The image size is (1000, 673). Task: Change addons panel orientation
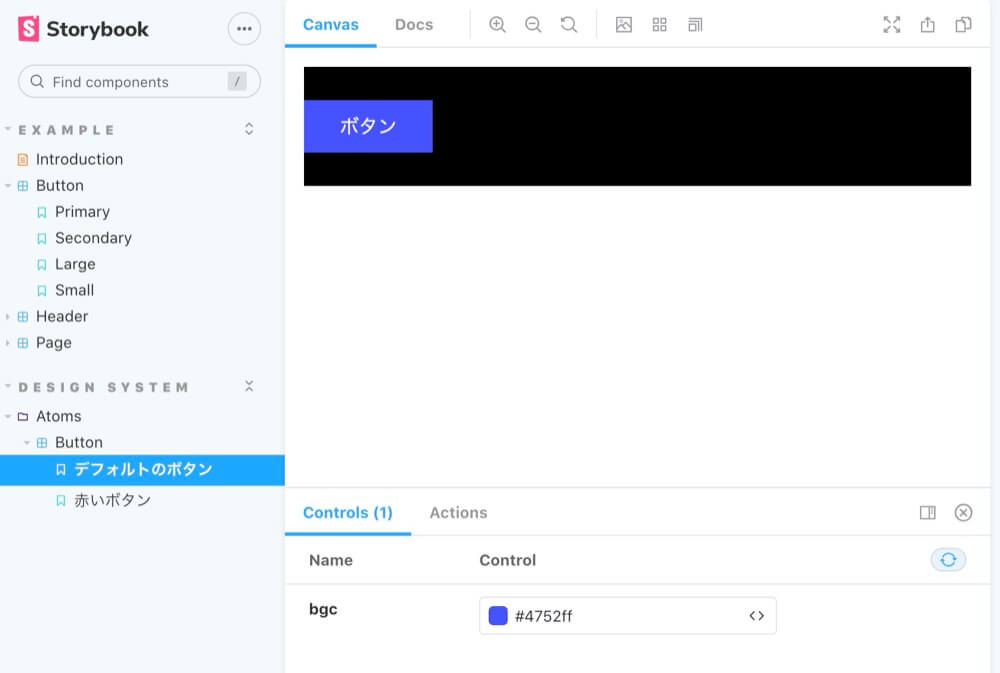click(927, 512)
